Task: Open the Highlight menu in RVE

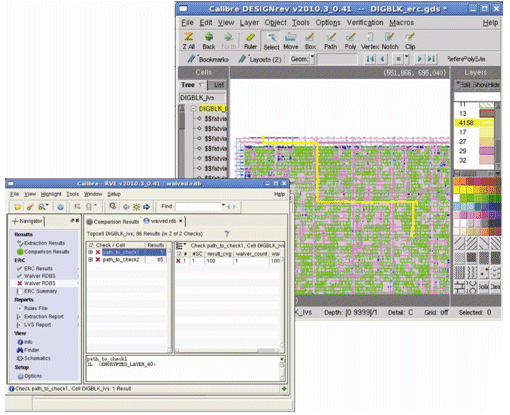Action: pyautogui.click(x=51, y=194)
